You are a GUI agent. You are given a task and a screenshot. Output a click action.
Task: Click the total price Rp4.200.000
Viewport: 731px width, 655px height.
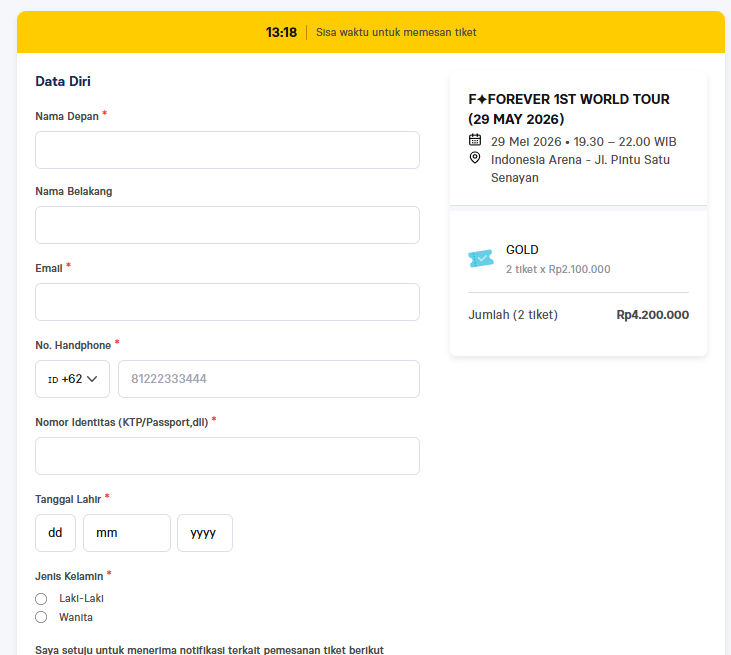(653, 315)
